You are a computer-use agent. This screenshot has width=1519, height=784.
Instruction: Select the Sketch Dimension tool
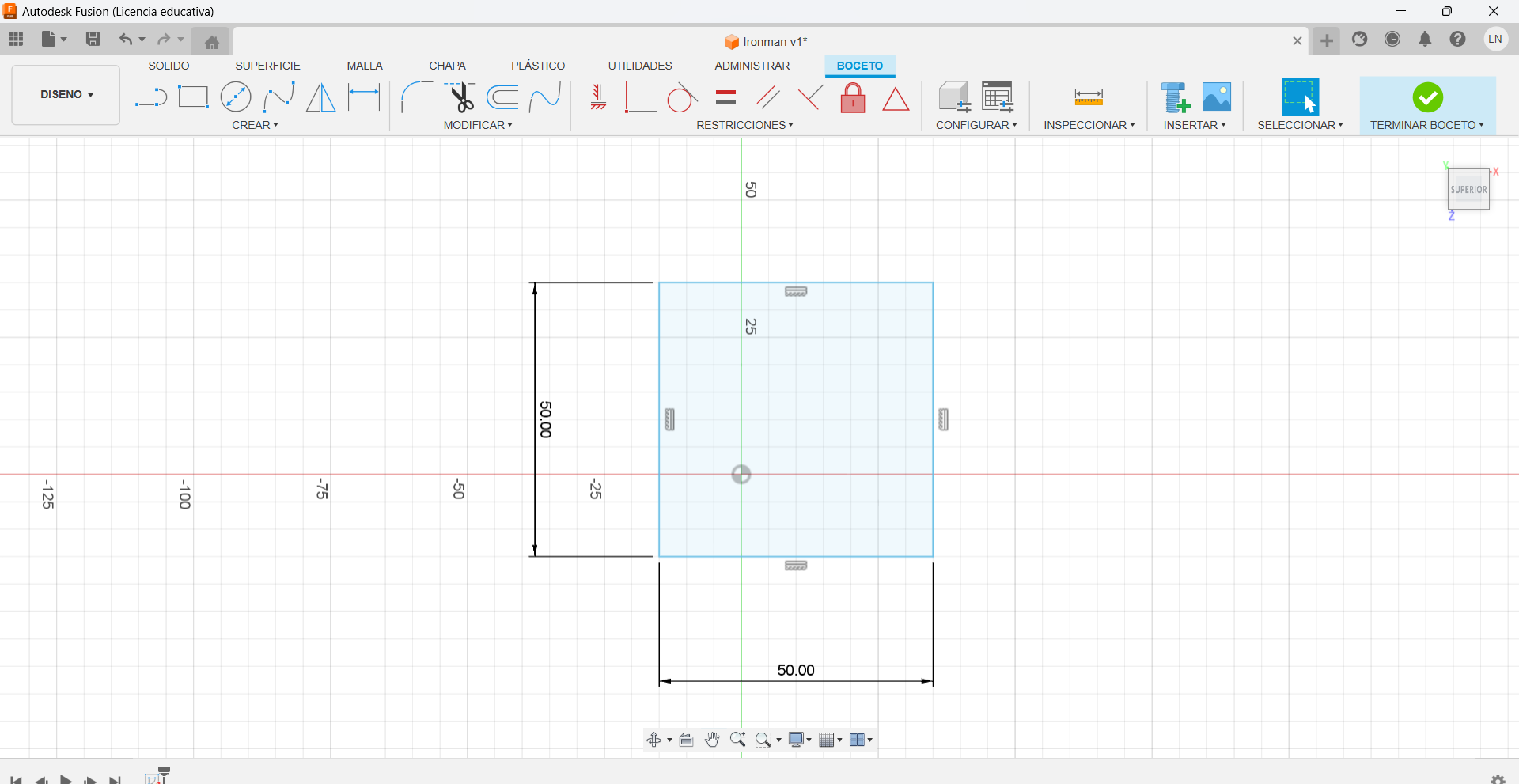(364, 97)
